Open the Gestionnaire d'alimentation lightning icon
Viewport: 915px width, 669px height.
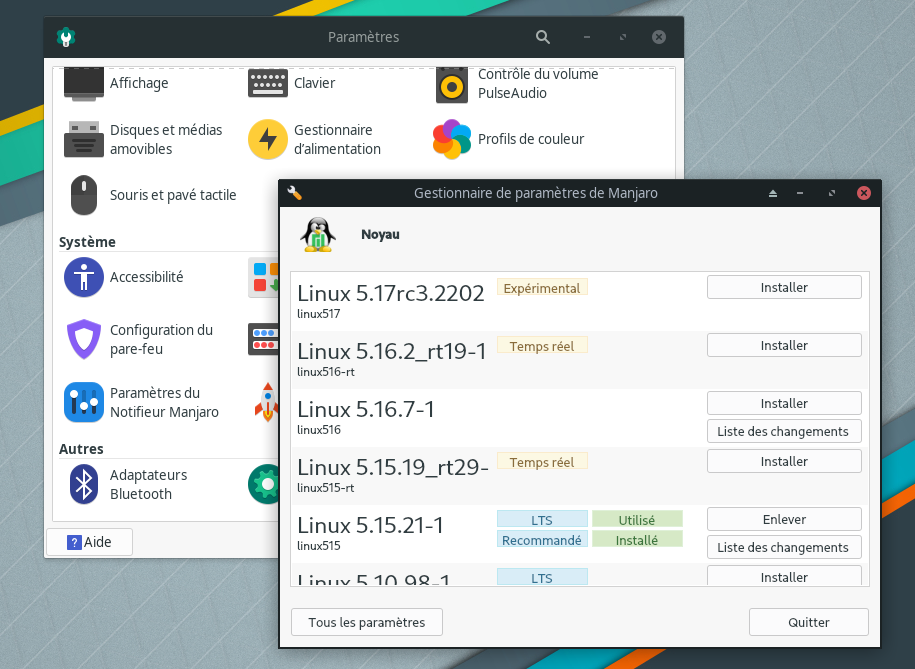click(x=268, y=139)
